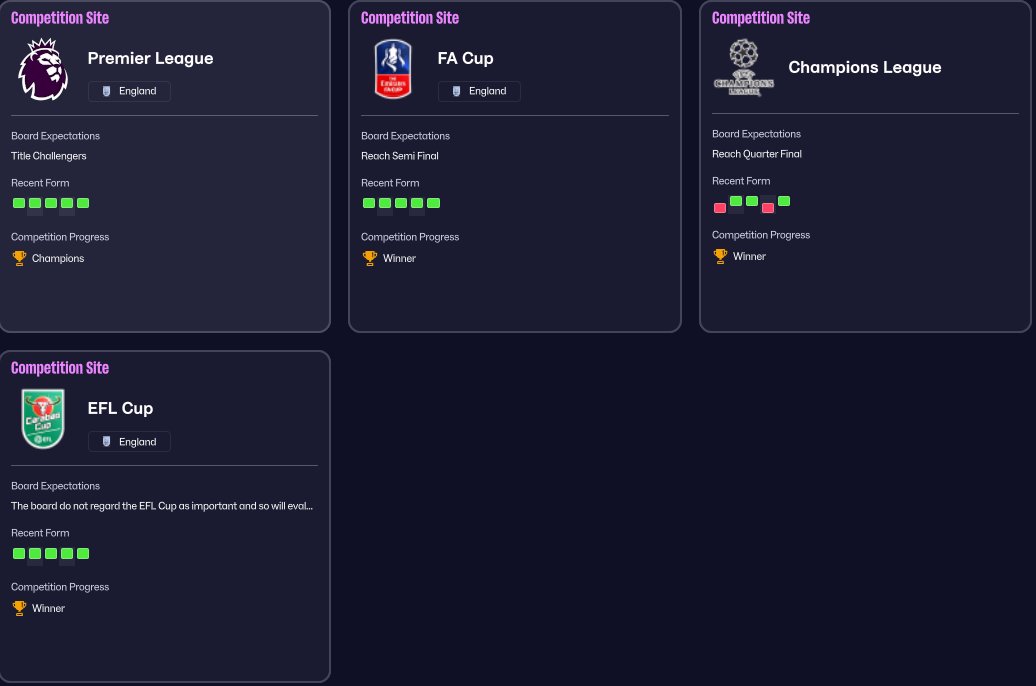Select last green form square in Premier League
The image size is (1036, 686).
(83, 203)
